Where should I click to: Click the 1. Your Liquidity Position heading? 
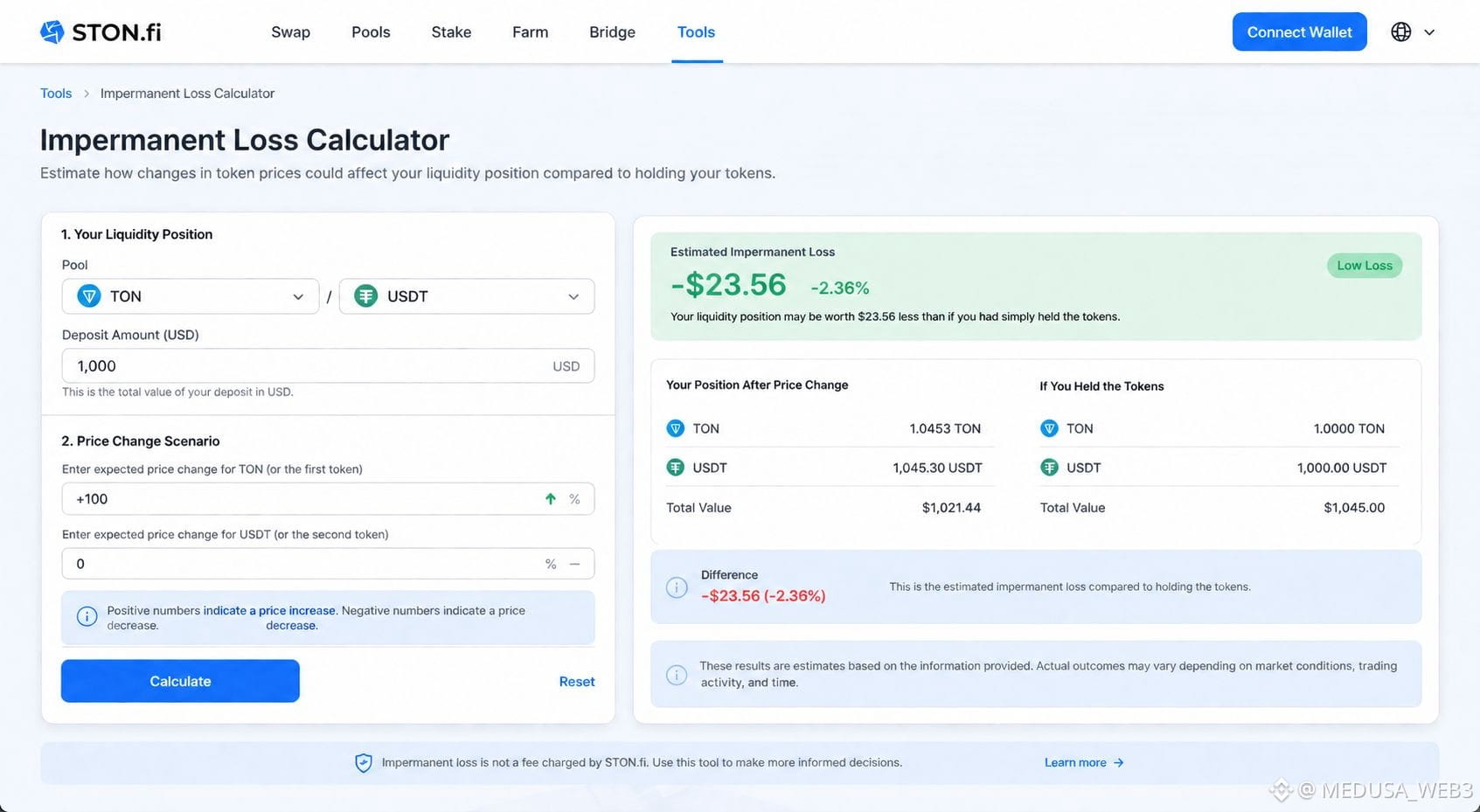[137, 234]
